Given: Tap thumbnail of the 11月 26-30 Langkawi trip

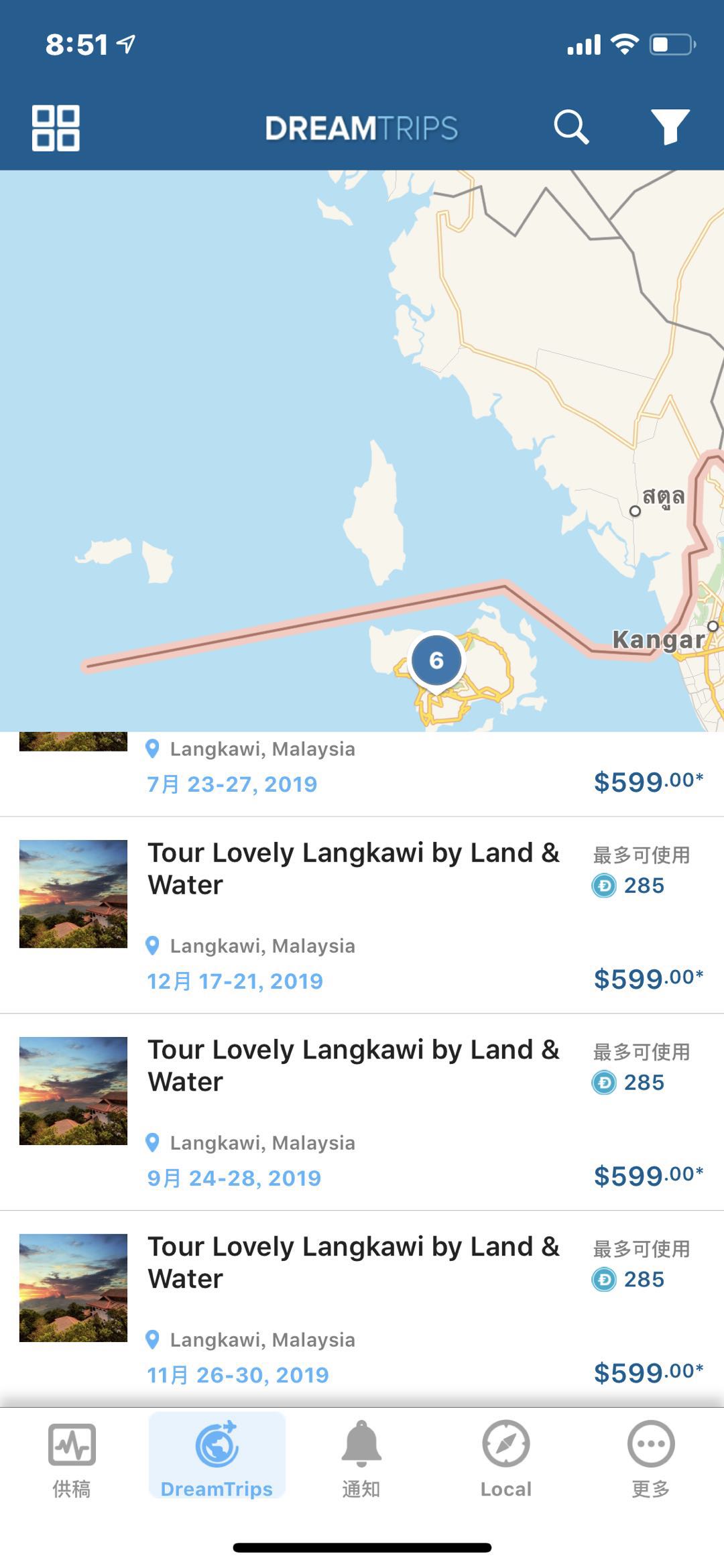Looking at the screenshot, I should pos(73,1288).
